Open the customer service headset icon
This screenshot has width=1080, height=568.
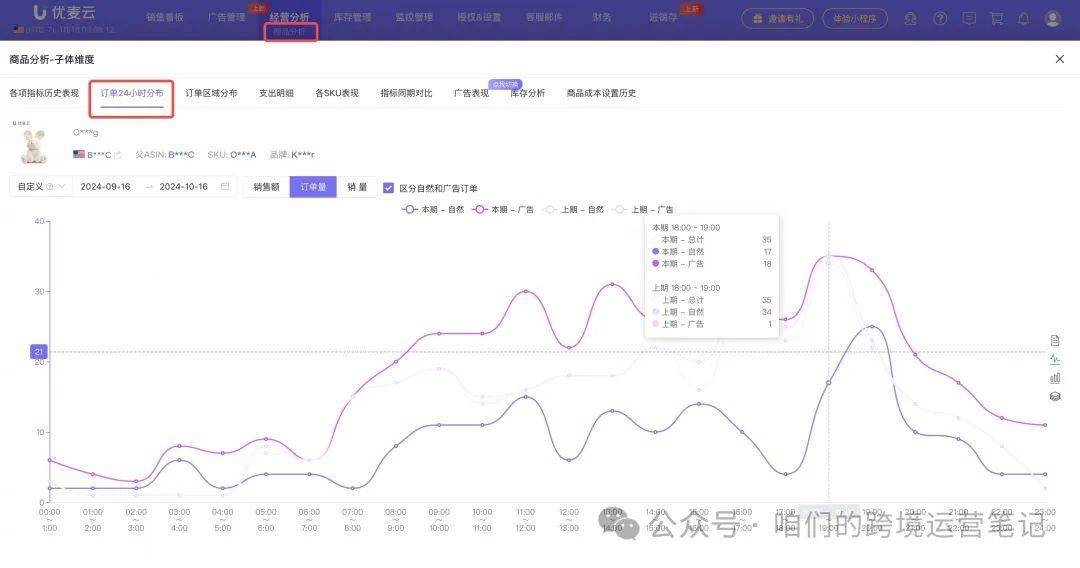click(x=910, y=19)
